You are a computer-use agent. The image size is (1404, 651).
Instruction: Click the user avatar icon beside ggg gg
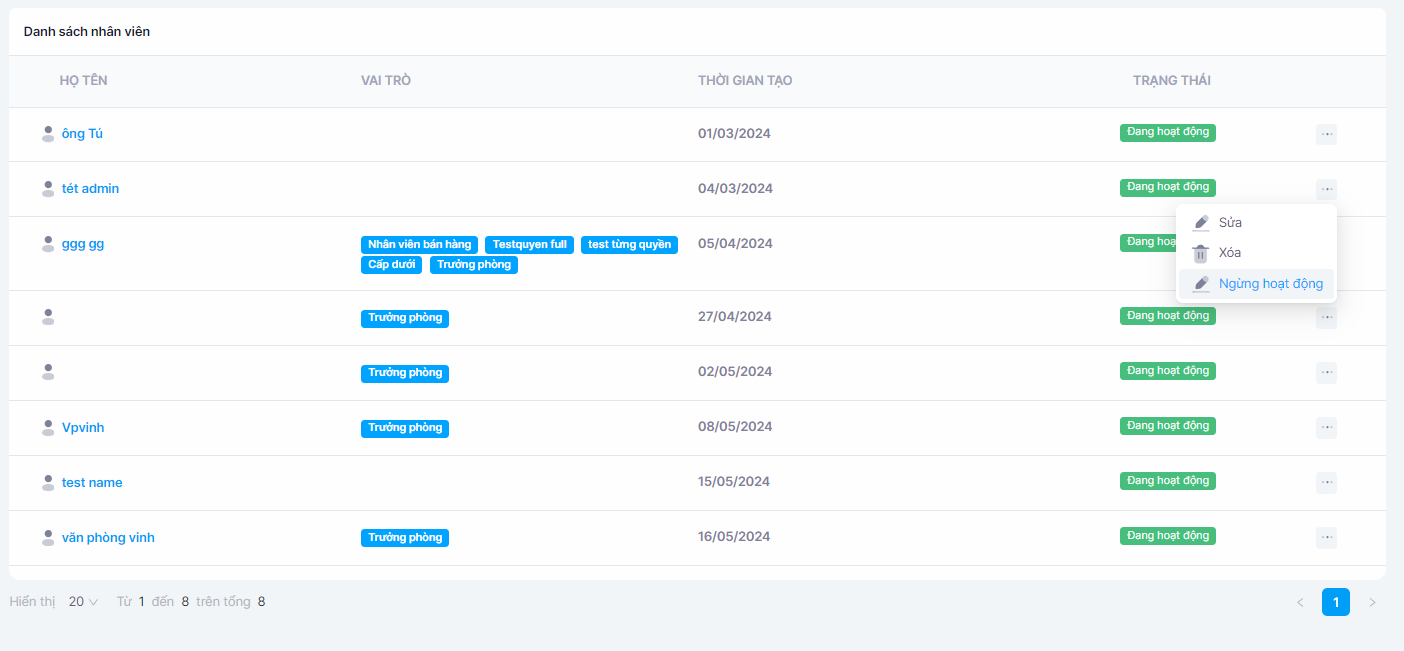48,244
